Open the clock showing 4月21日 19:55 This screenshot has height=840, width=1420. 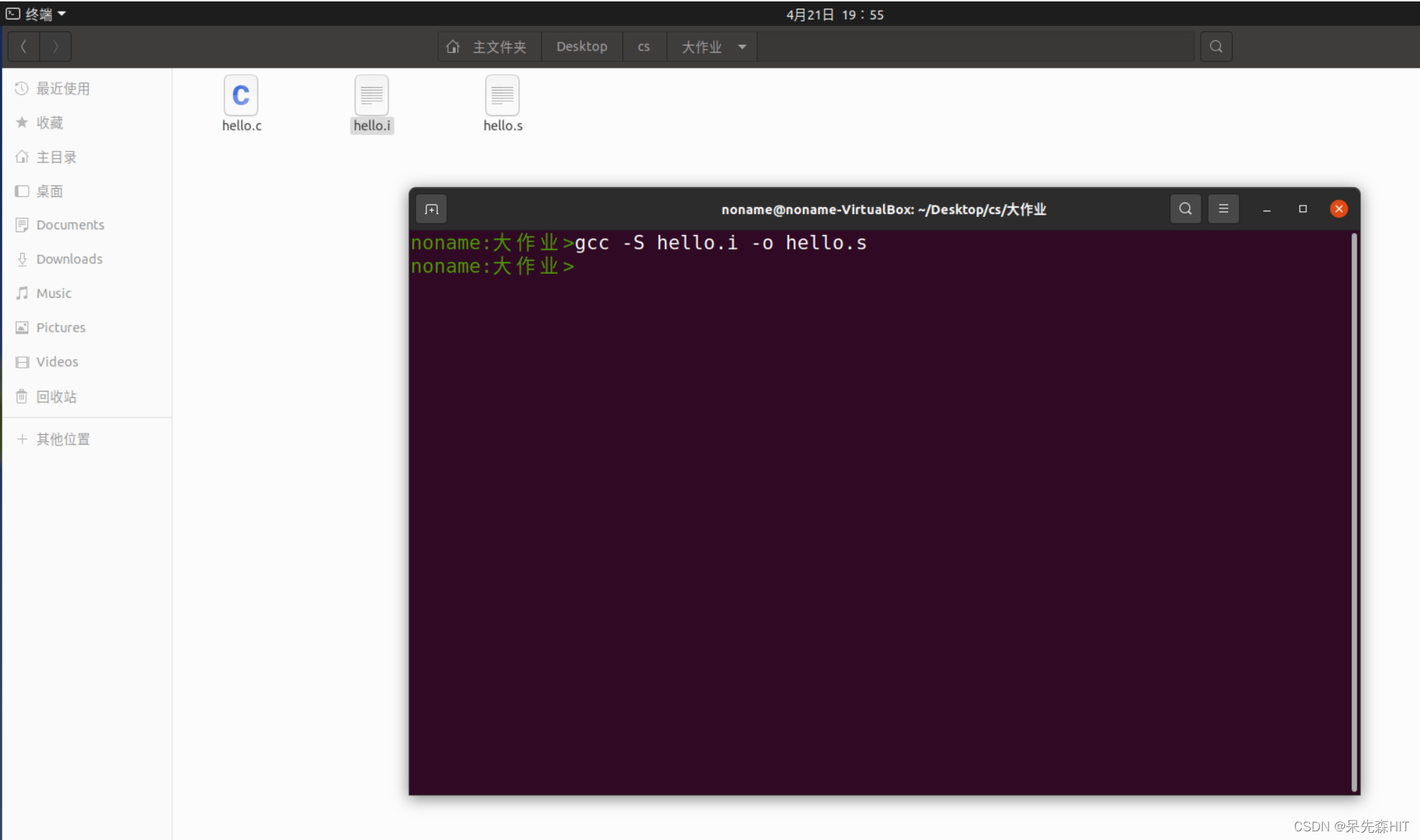pos(834,14)
